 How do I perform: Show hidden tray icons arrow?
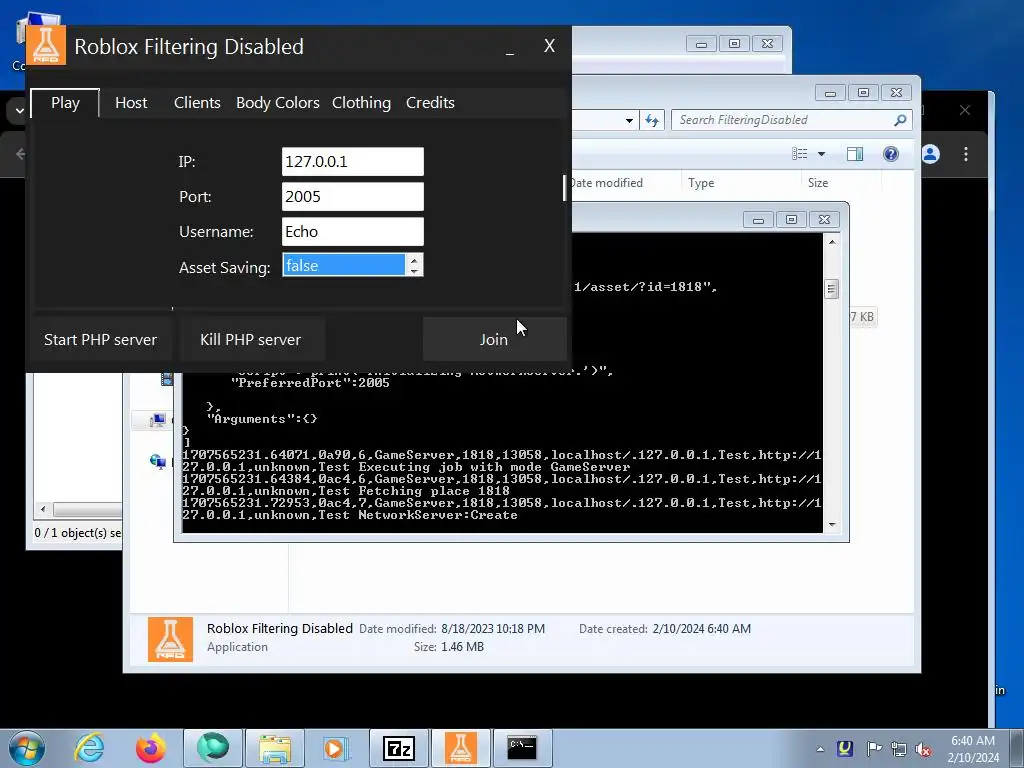pyautogui.click(x=820, y=749)
